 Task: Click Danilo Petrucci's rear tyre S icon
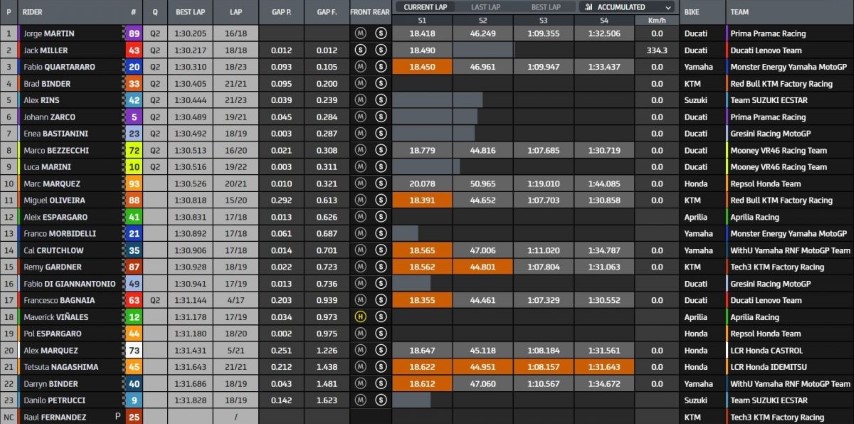(x=381, y=400)
